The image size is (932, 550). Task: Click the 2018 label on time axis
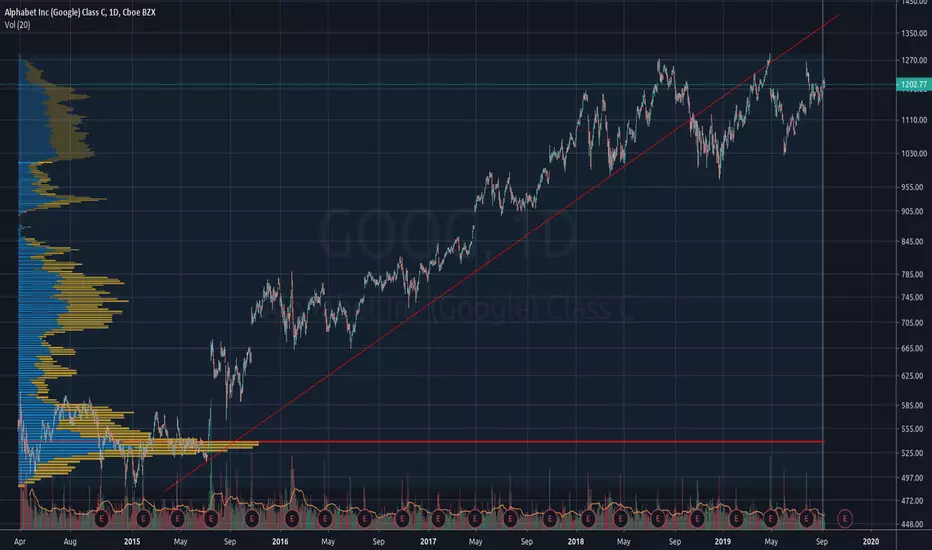(575, 542)
